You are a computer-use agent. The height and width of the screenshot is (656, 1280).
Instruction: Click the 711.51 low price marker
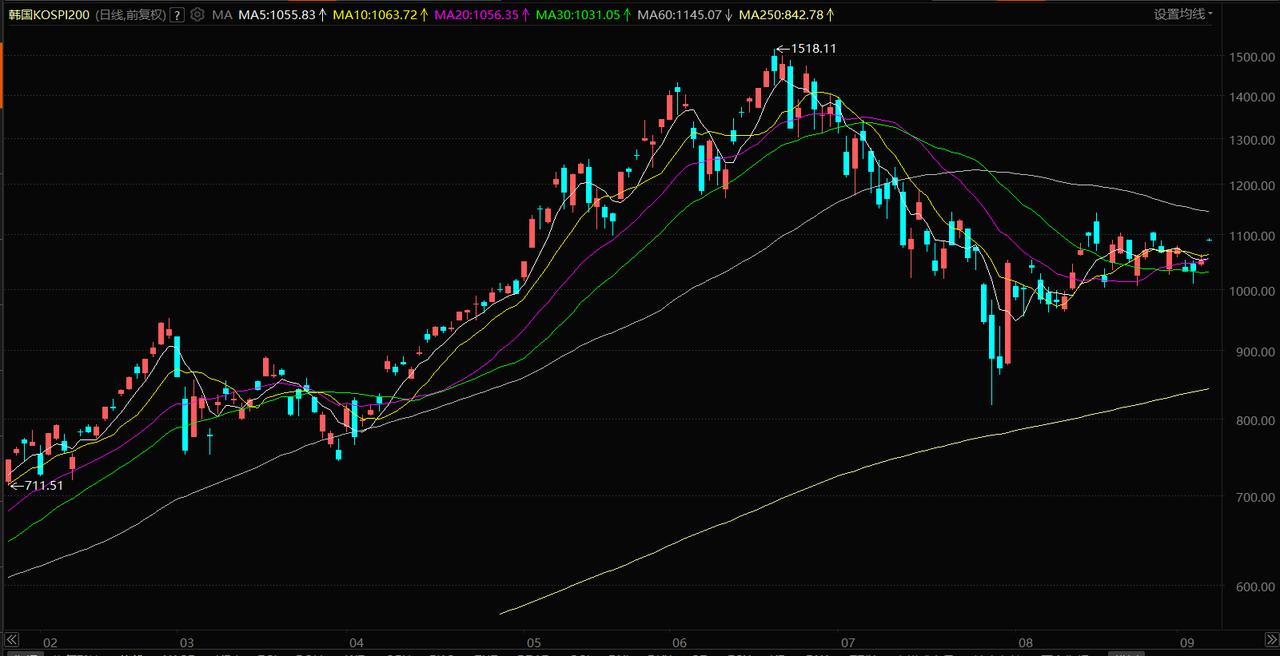click(x=37, y=486)
